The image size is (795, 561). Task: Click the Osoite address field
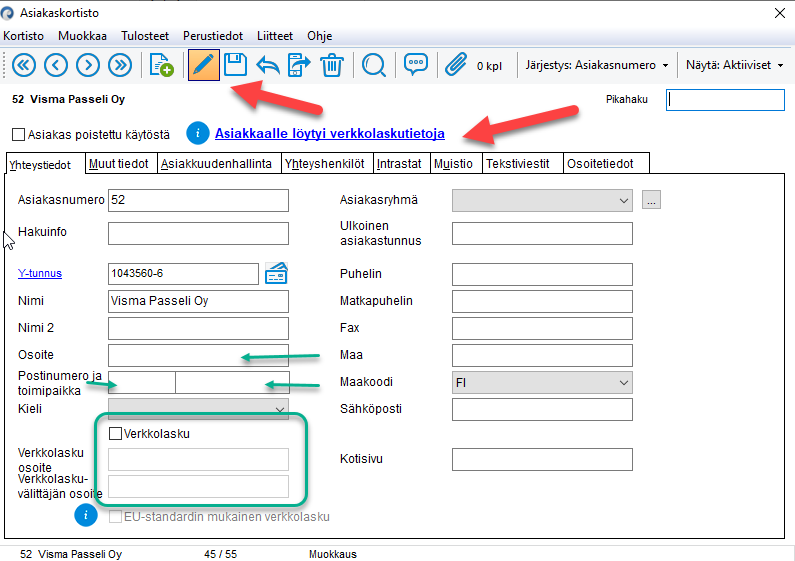point(198,356)
